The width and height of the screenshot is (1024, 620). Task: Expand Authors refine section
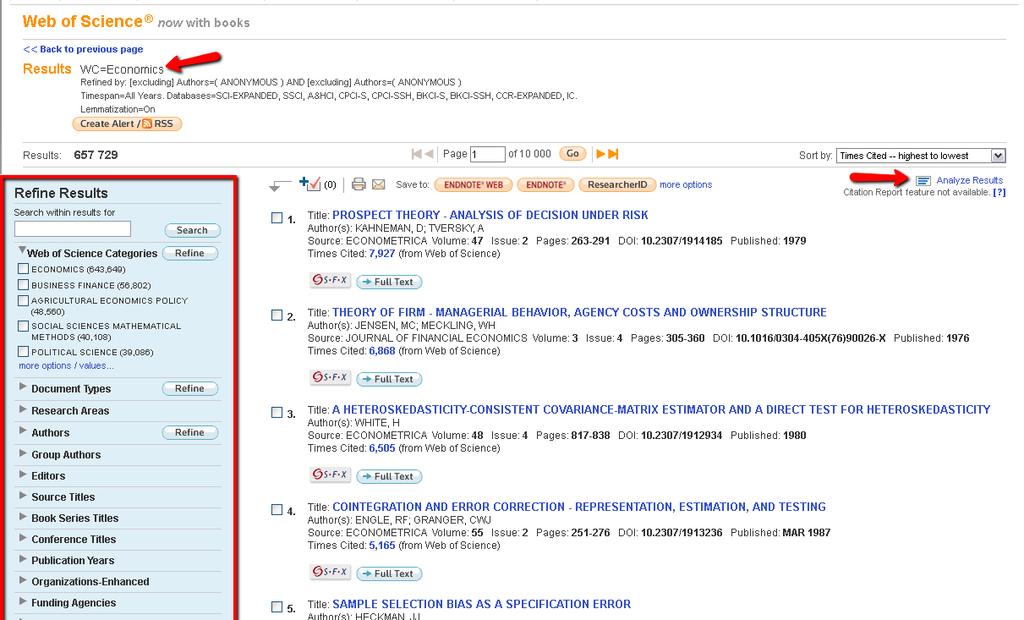coord(23,431)
